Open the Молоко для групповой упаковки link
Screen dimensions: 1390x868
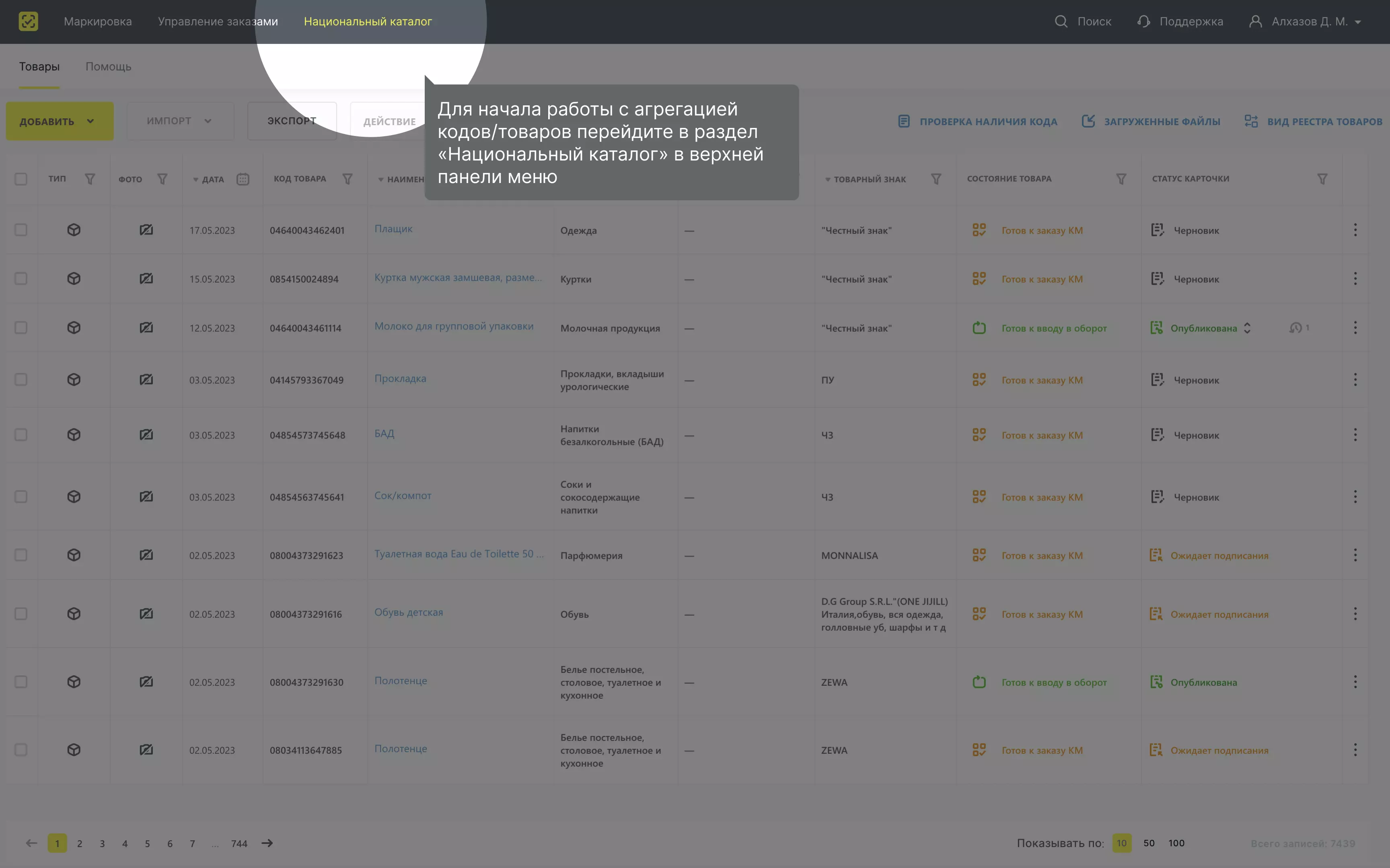pos(453,326)
